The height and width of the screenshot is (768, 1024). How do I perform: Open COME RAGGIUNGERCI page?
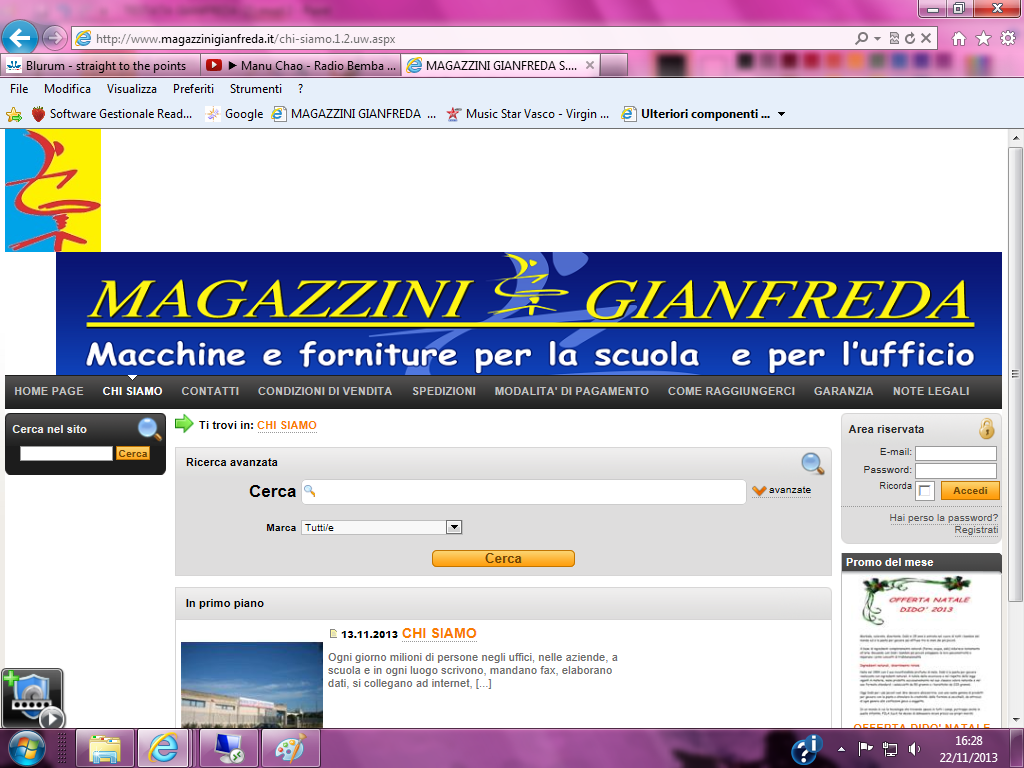point(731,391)
